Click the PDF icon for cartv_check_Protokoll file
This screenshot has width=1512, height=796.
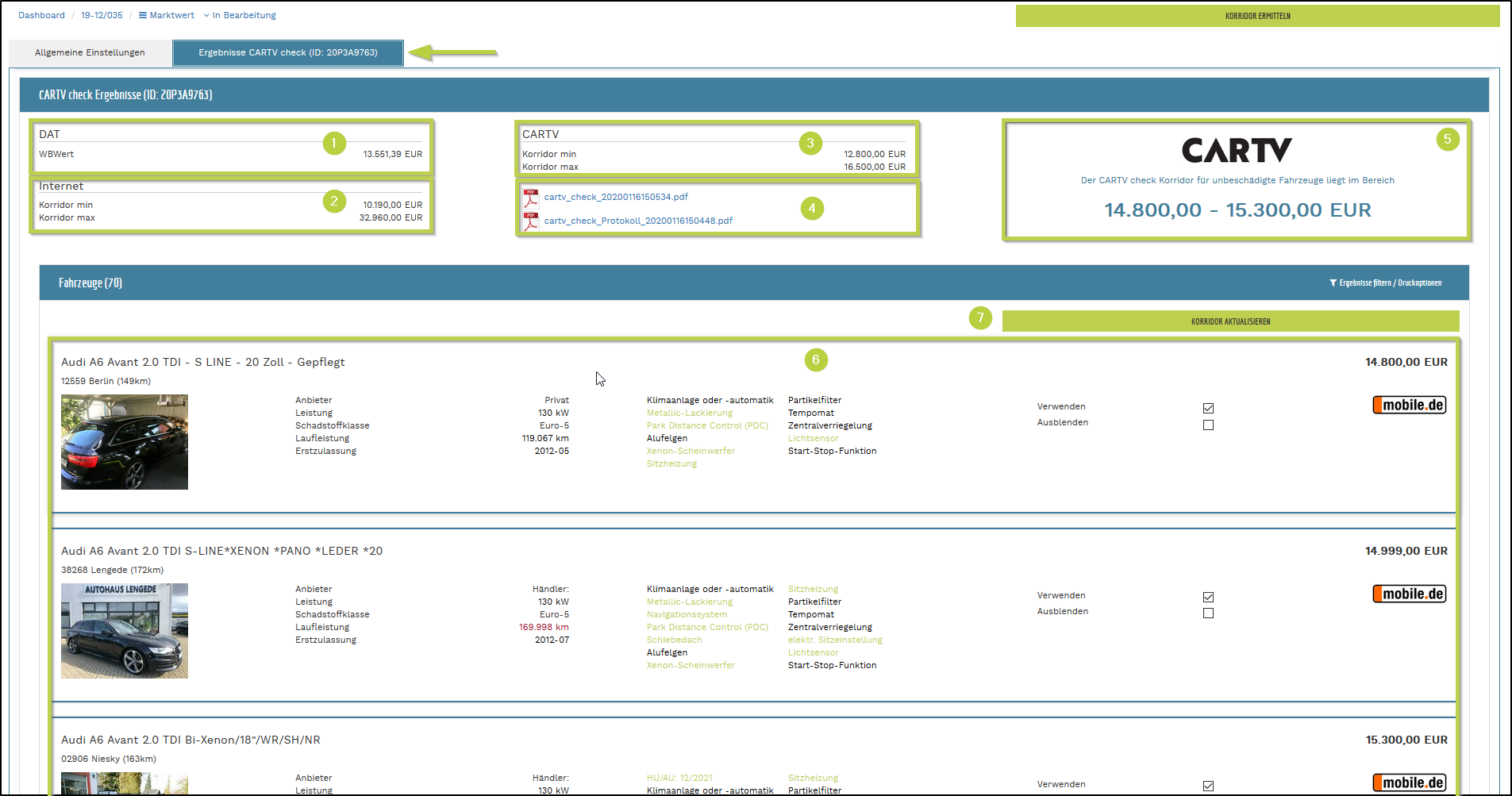(x=530, y=221)
